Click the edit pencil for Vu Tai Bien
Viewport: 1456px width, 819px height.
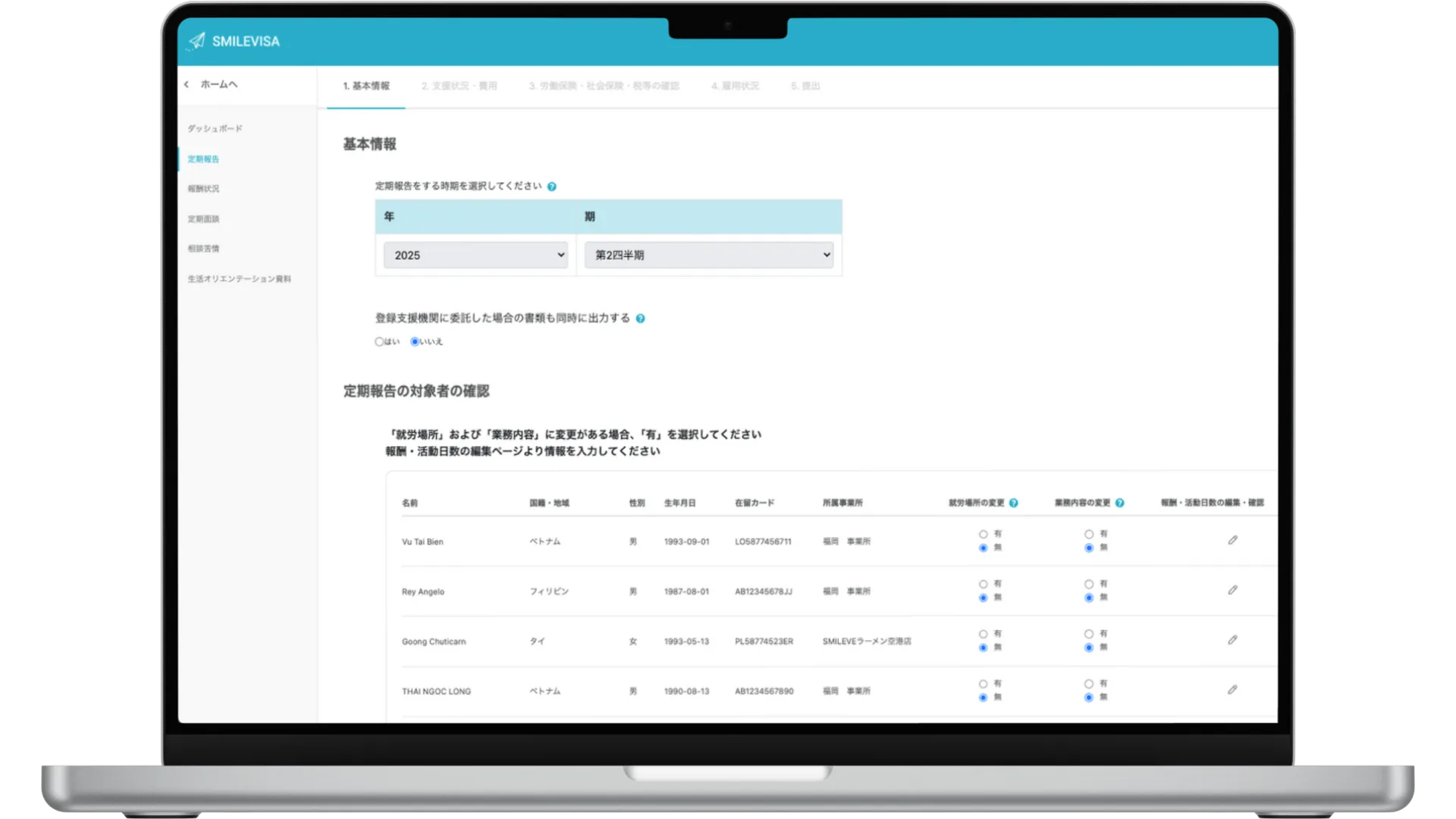[x=1232, y=540]
